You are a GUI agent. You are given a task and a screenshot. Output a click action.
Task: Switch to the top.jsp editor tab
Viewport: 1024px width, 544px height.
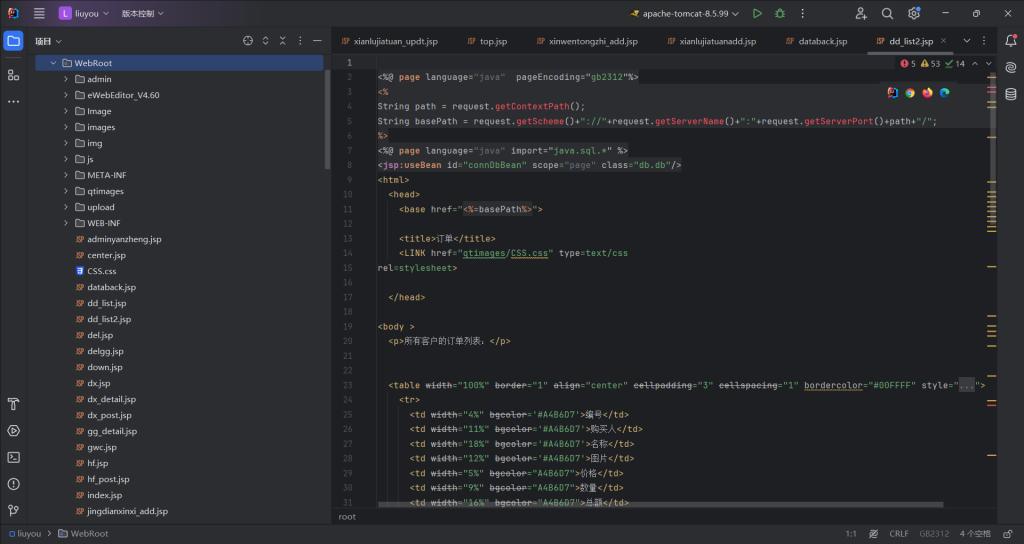493,41
